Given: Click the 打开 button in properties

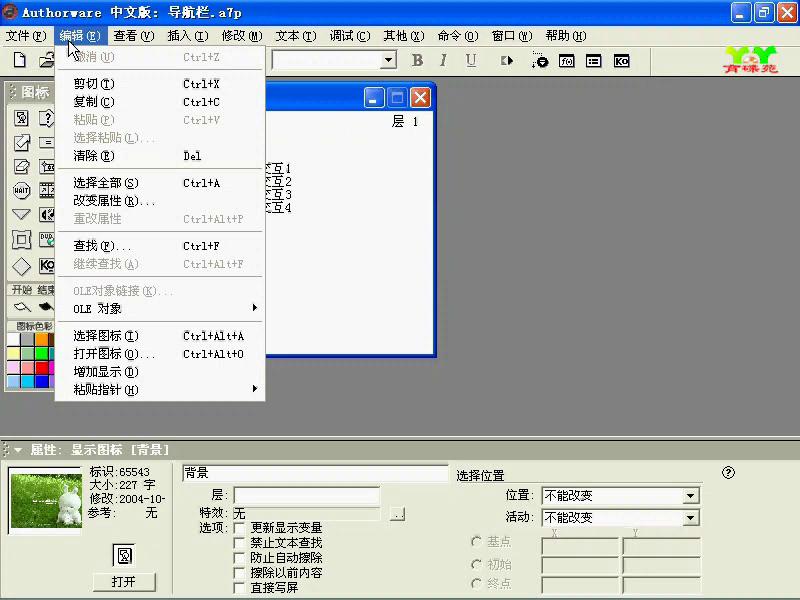Looking at the screenshot, I should click(x=124, y=582).
